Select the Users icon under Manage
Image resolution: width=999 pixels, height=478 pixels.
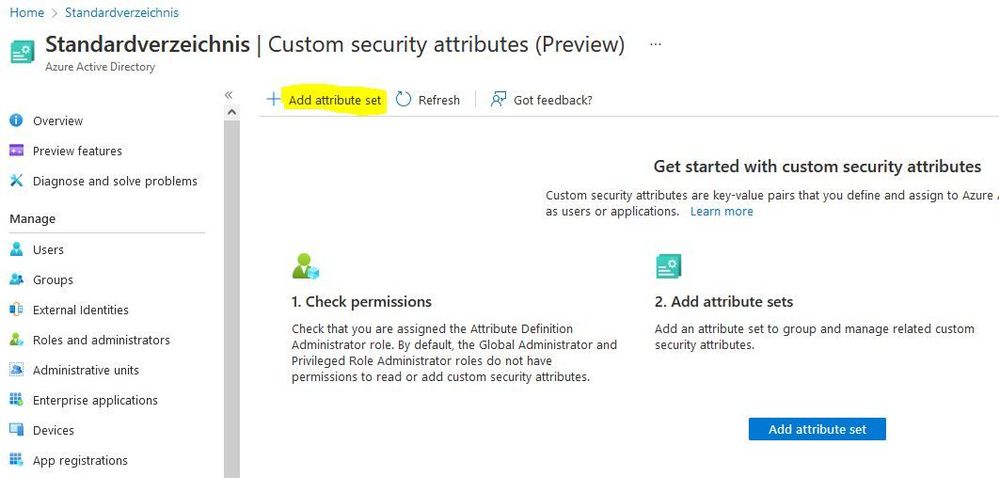pos(16,249)
